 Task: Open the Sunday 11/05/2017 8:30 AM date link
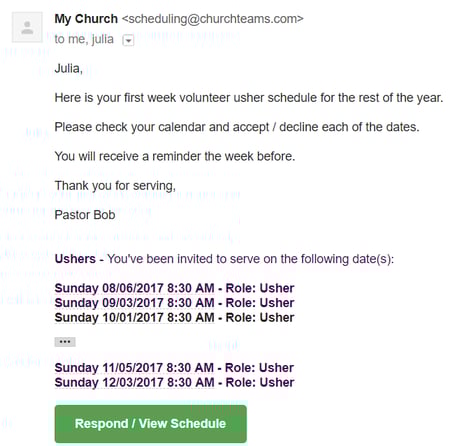click(x=134, y=368)
